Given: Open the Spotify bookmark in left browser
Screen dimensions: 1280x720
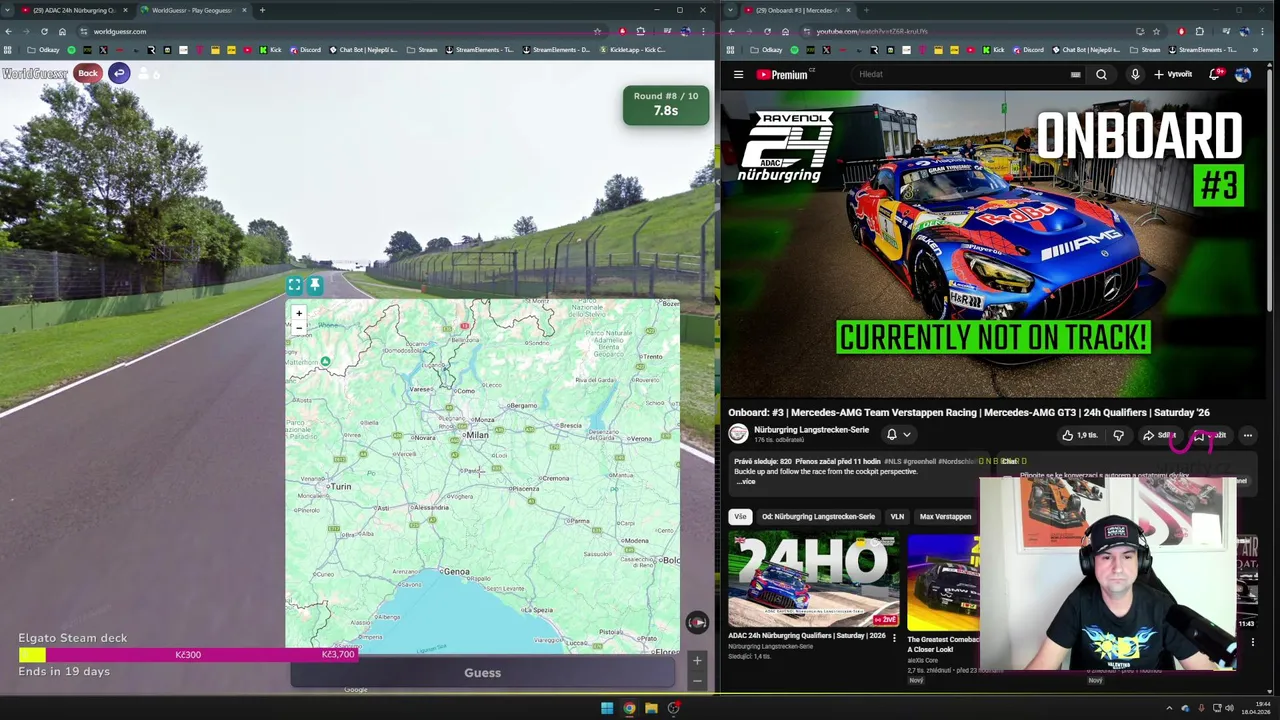Looking at the screenshot, I should pos(71,50).
